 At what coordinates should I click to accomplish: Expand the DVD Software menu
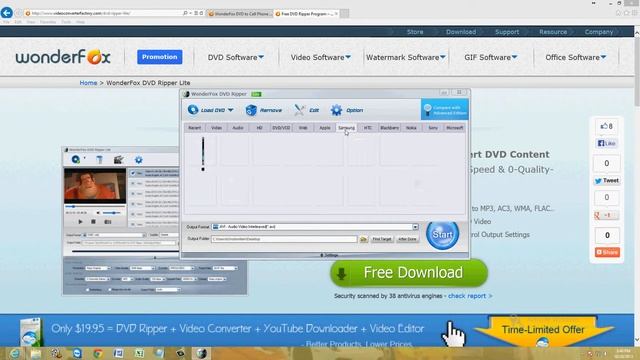(x=236, y=58)
